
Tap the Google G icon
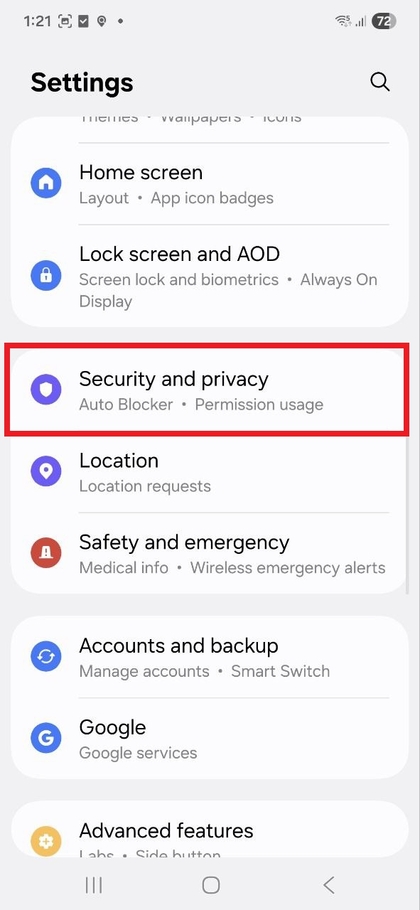pyautogui.click(x=46, y=738)
